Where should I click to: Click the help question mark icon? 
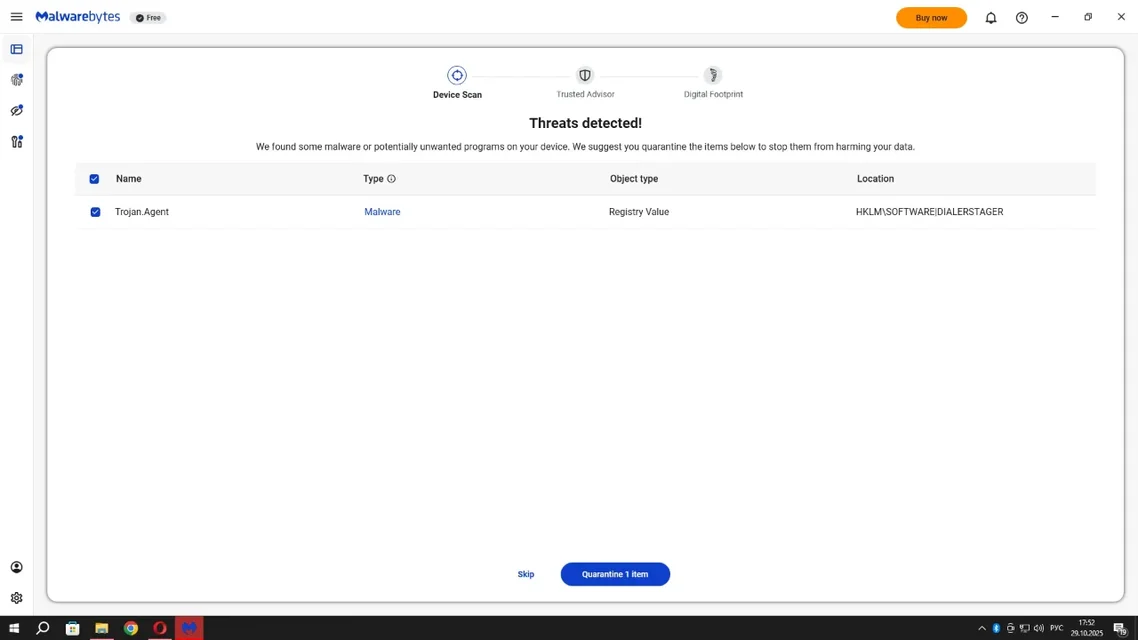(x=1021, y=18)
